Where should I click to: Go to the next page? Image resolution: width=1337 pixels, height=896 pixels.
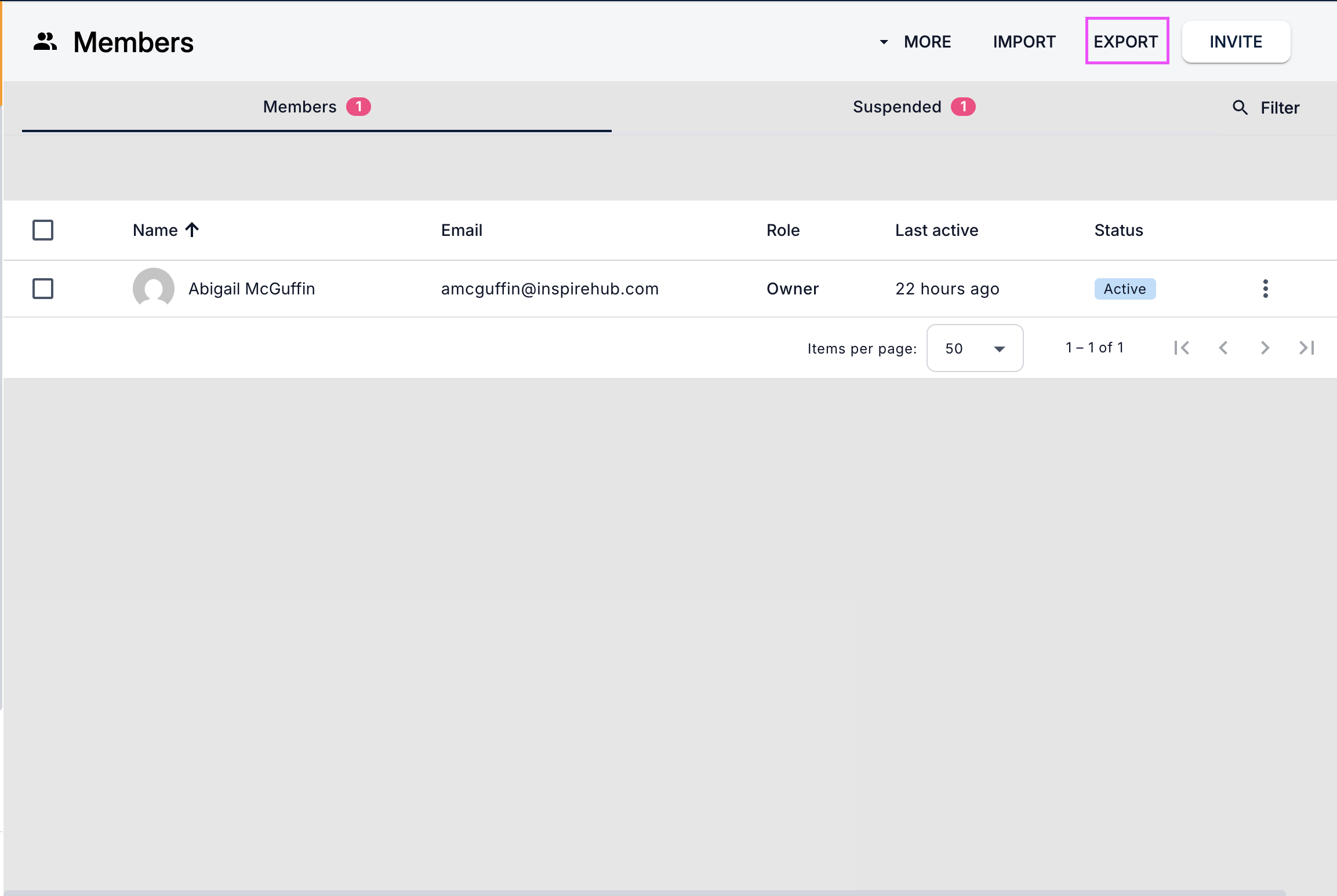point(1265,348)
